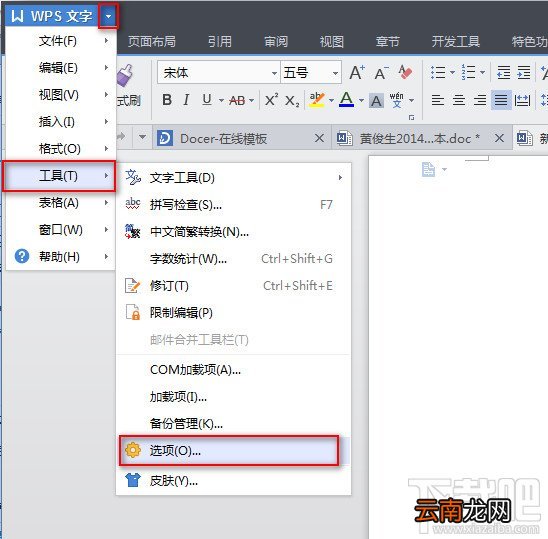The width and height of the screenshot is (548, 539).
Task: Switch to the 页面布局 ribbon tab
Action: tap(152, 42)
